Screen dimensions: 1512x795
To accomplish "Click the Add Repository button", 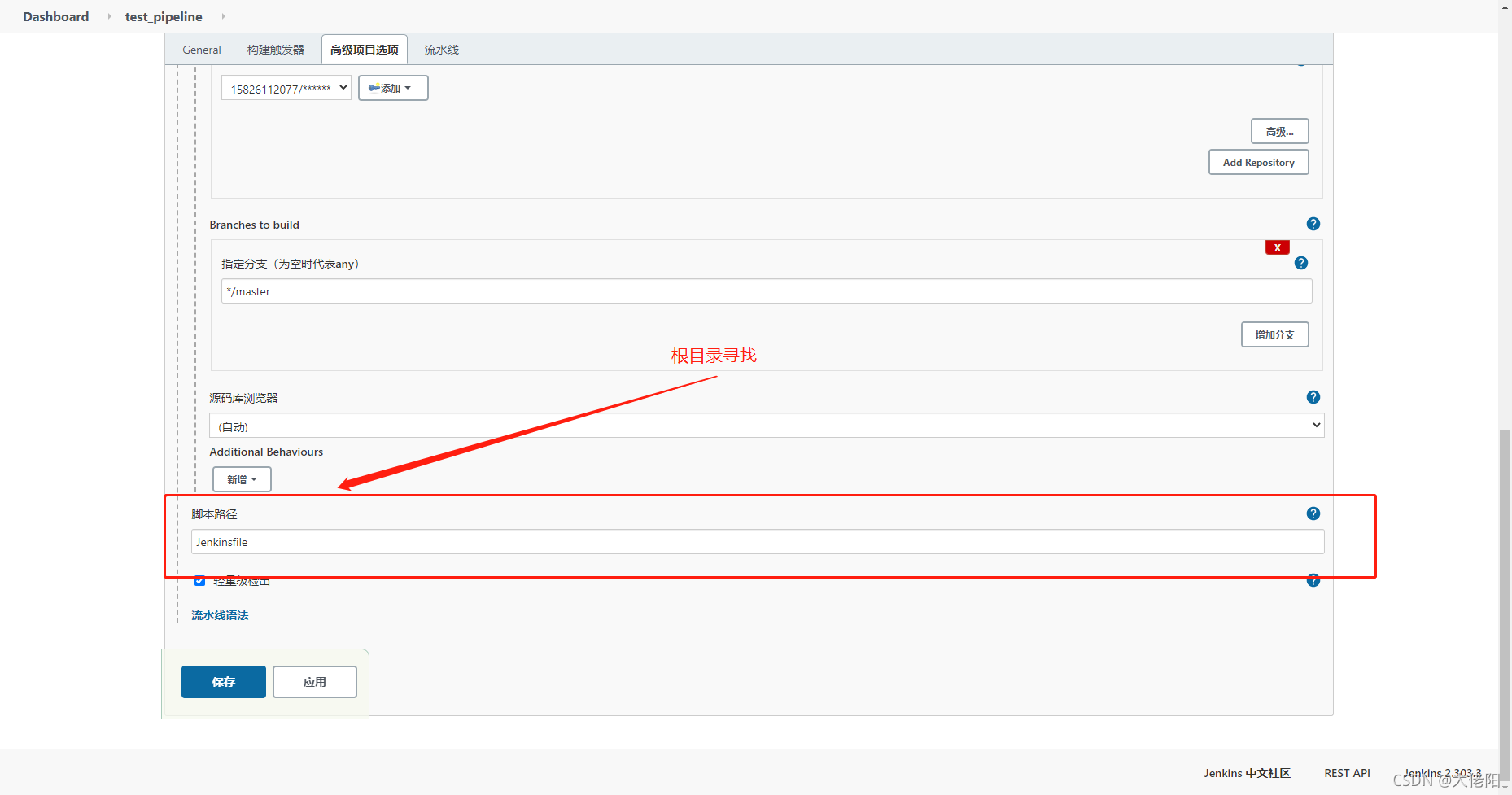I will 1258,162.
